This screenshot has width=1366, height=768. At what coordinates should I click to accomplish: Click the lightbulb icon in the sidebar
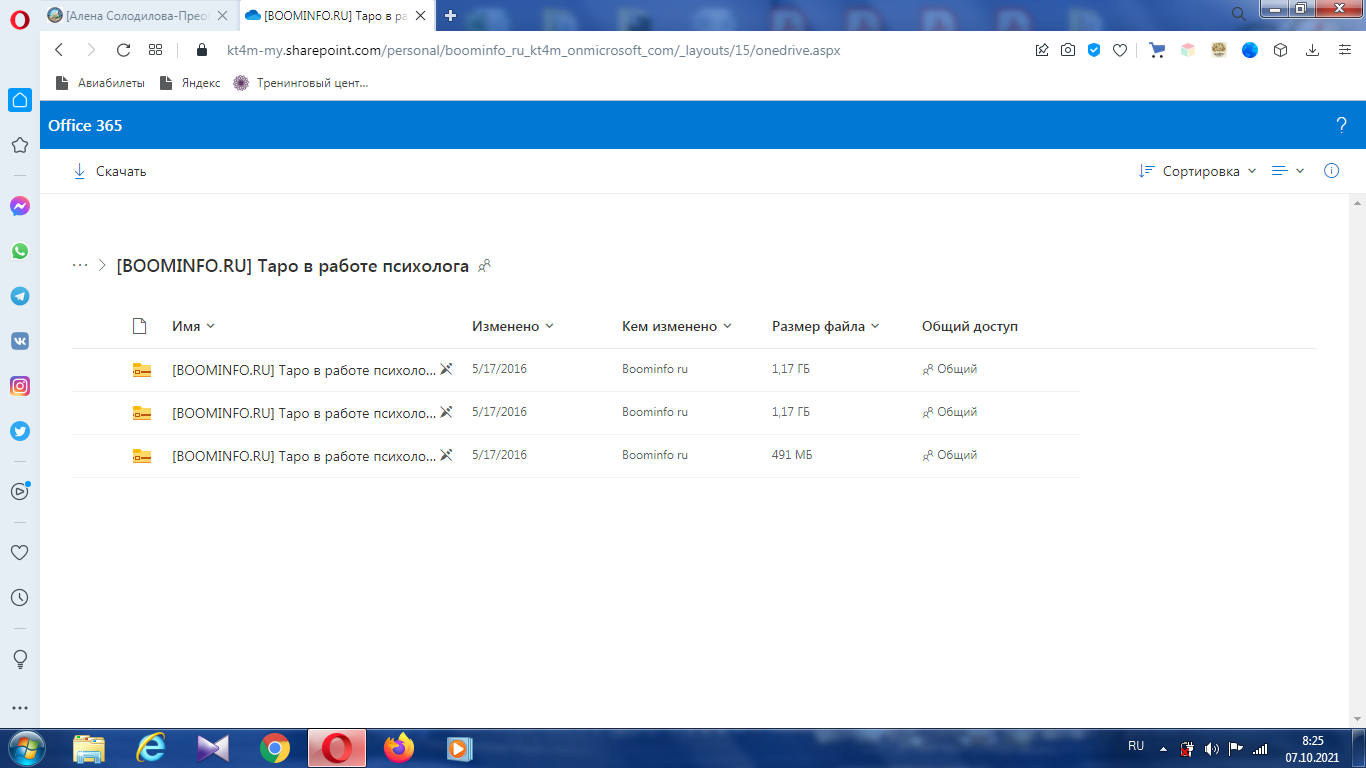point(19,659)
